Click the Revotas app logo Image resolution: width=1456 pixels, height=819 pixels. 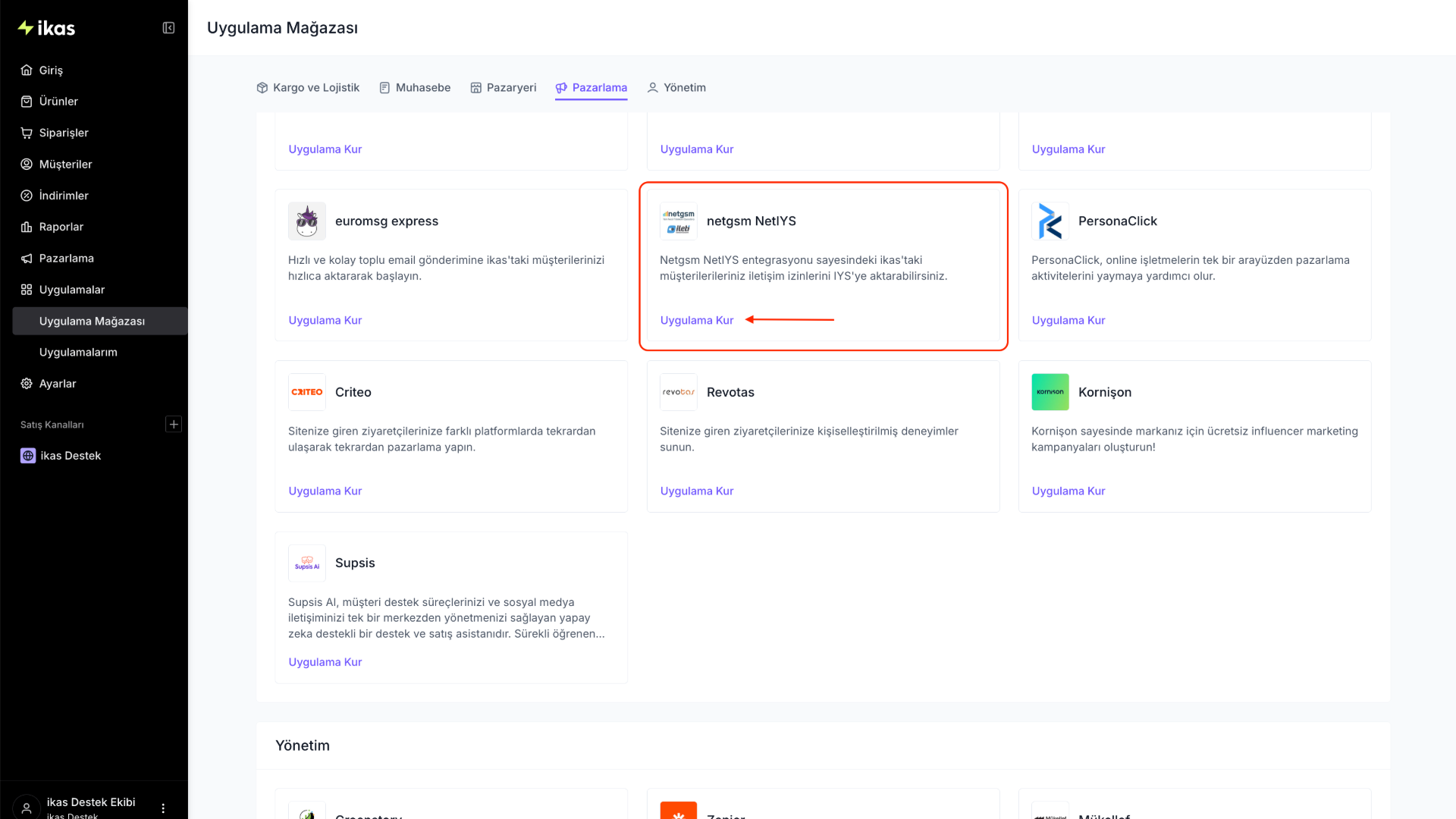pyautogui.click(x=679, y=392)
